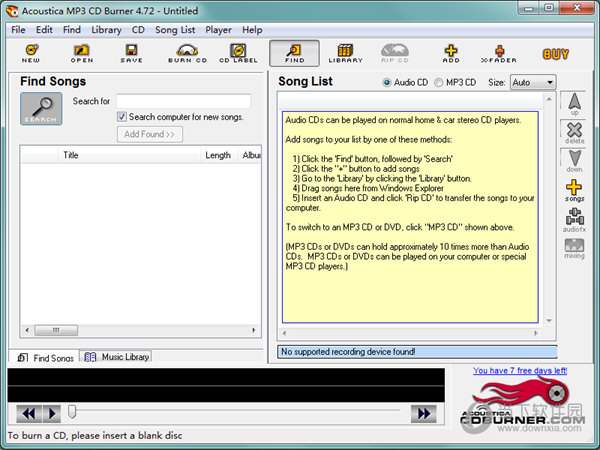Screen dimensions: 600x450
Task: Click the Rip CD toolbar icon
Action: 395,53
